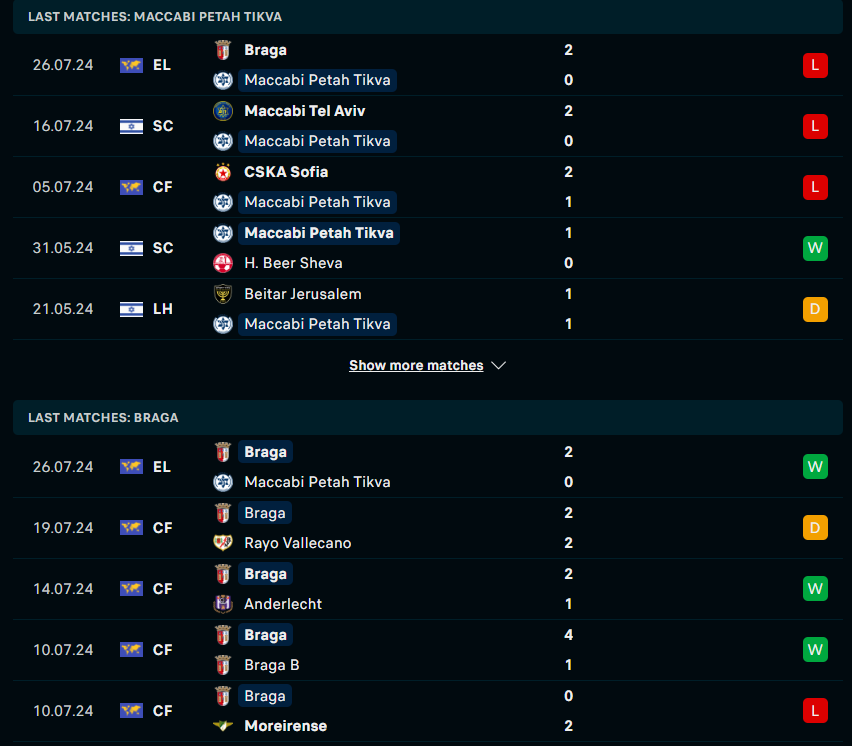Expand list with Show more matches link
Screen dimensions: 852x746
[x=416, y=365]
